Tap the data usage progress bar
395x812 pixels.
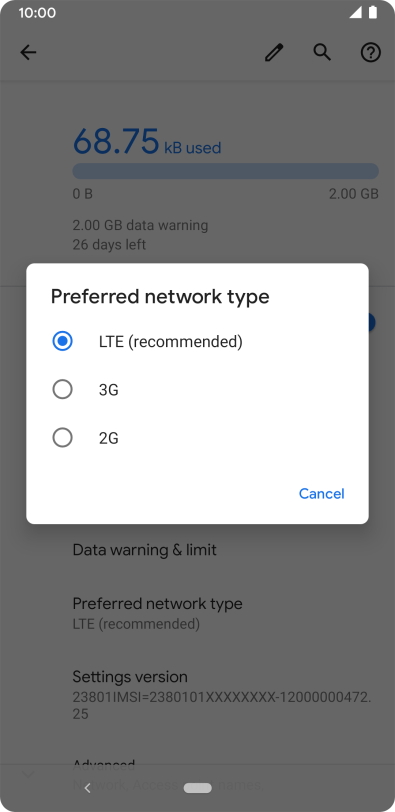click(226, 171)
